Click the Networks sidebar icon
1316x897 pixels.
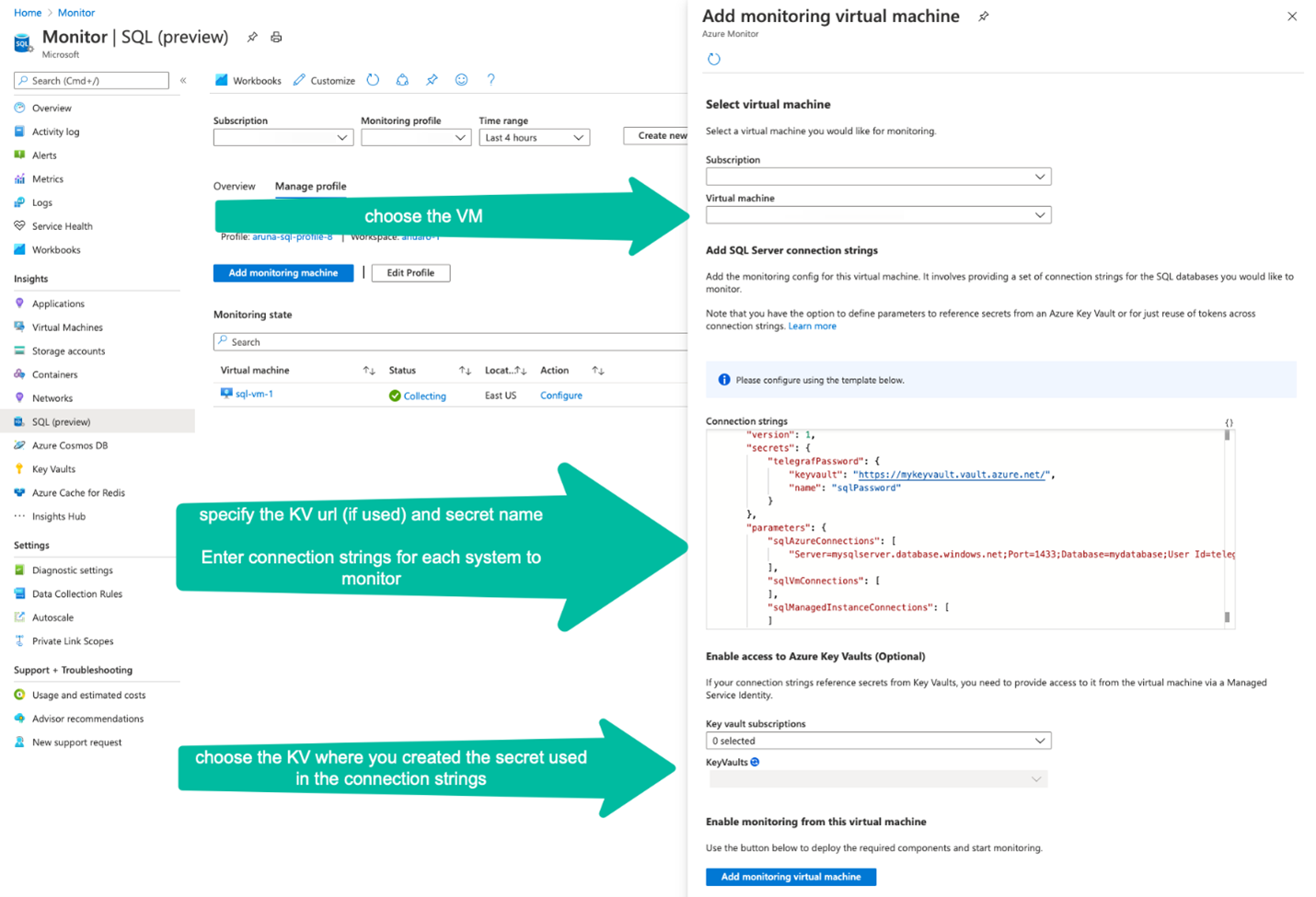pyautogui.click(x=19, y=397)
